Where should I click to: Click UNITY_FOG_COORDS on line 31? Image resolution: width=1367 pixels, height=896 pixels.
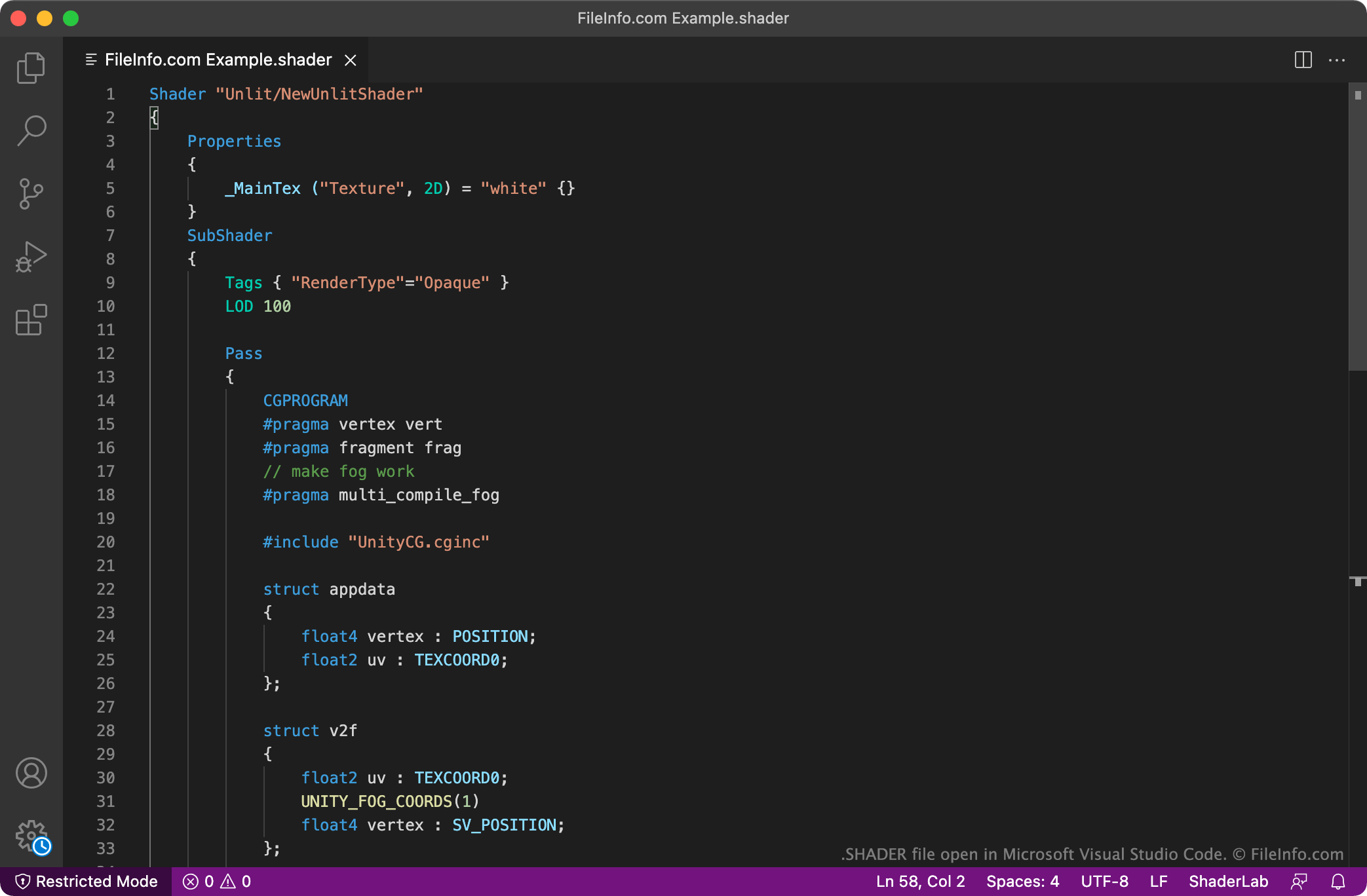(376, 802)
